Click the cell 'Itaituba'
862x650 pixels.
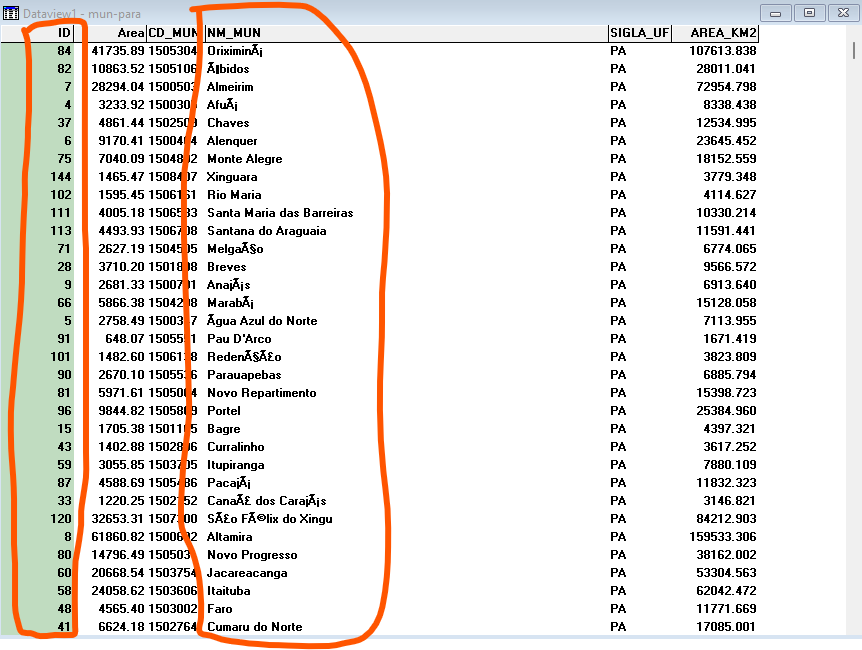(x=229, y=591)
